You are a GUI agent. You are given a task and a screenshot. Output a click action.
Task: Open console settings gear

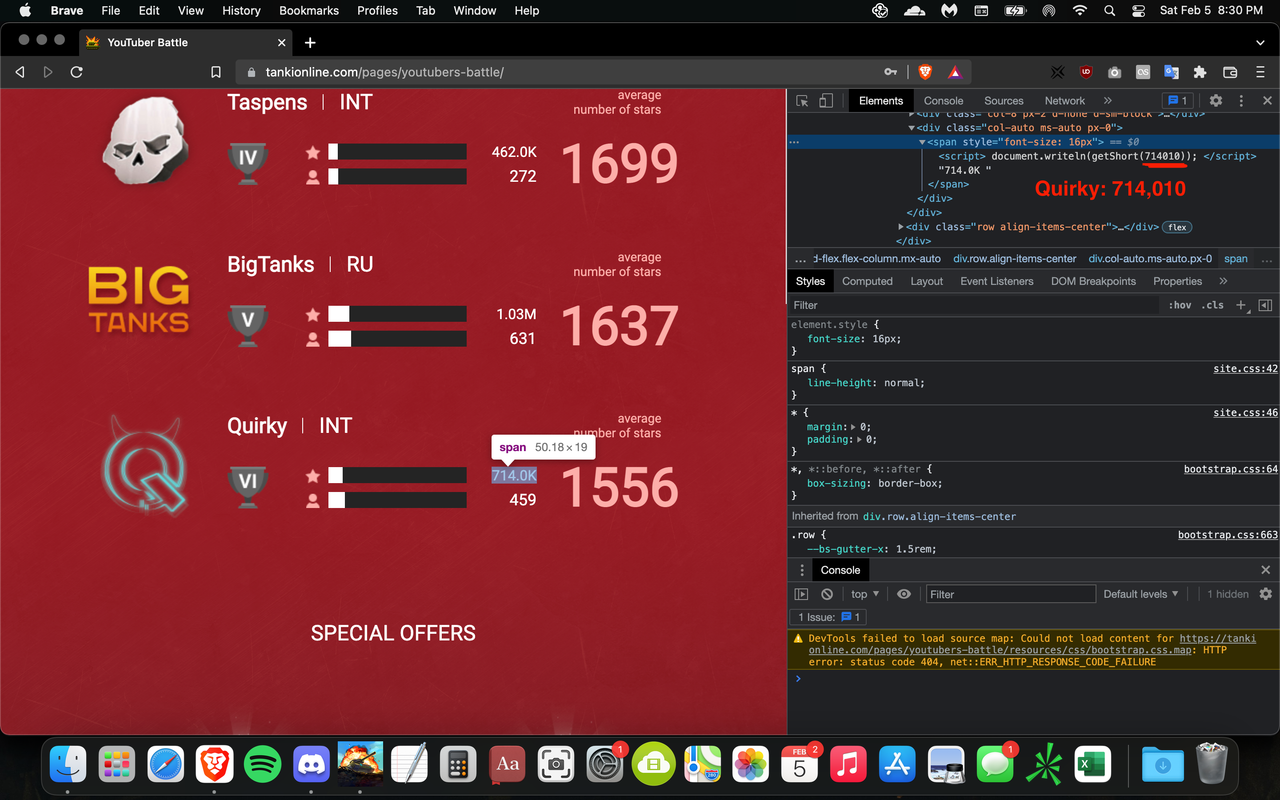click(1265, 594)
